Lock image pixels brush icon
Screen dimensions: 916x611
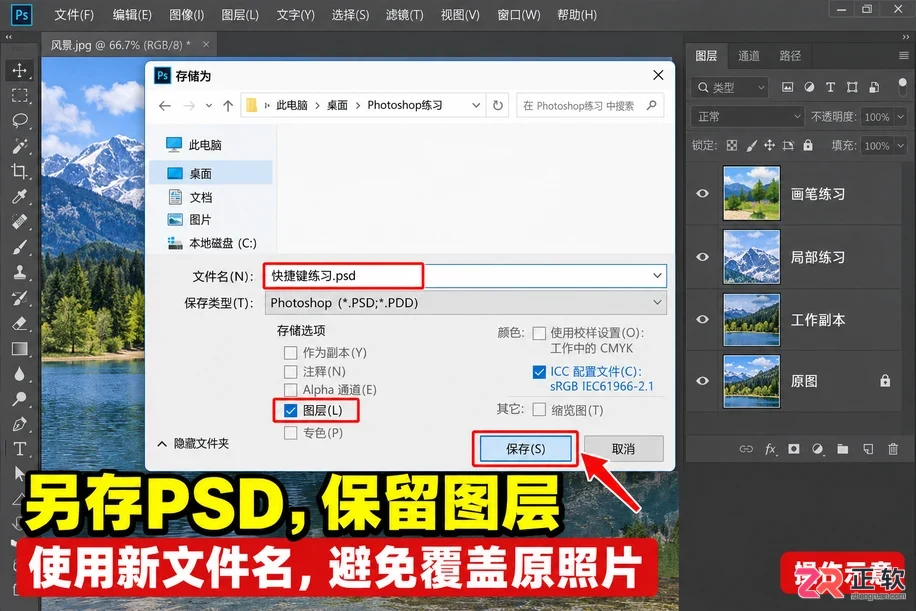click(751, 145)
